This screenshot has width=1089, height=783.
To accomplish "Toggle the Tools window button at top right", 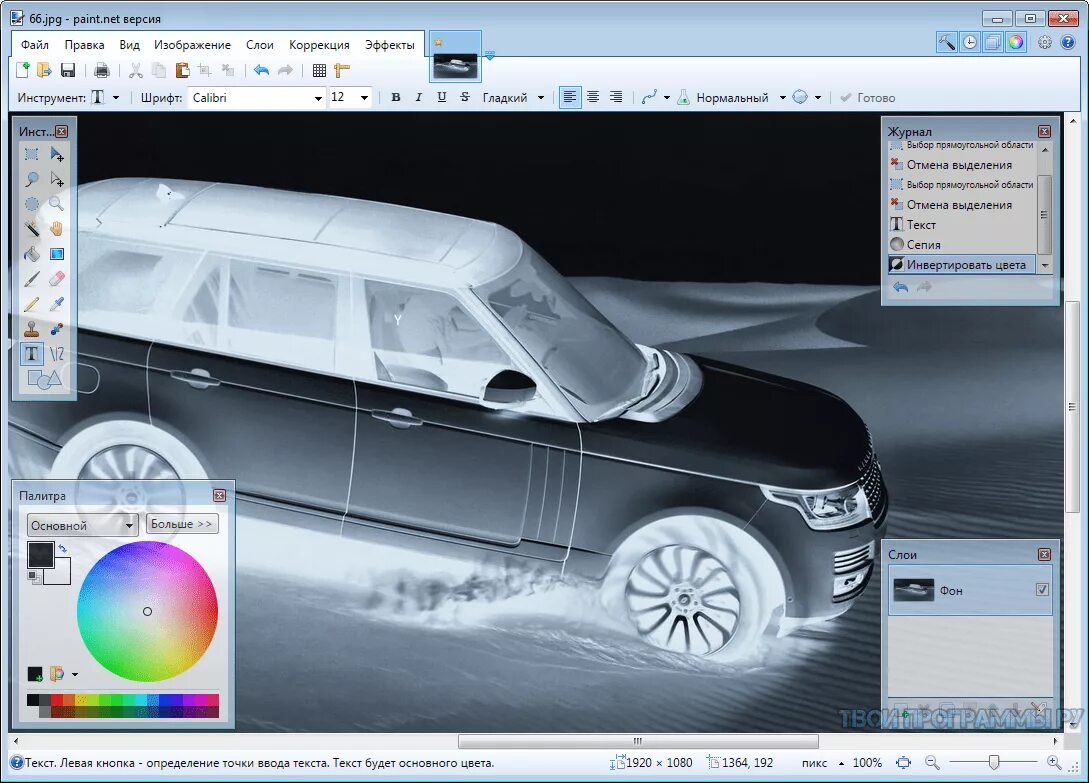I will (947, 42).
